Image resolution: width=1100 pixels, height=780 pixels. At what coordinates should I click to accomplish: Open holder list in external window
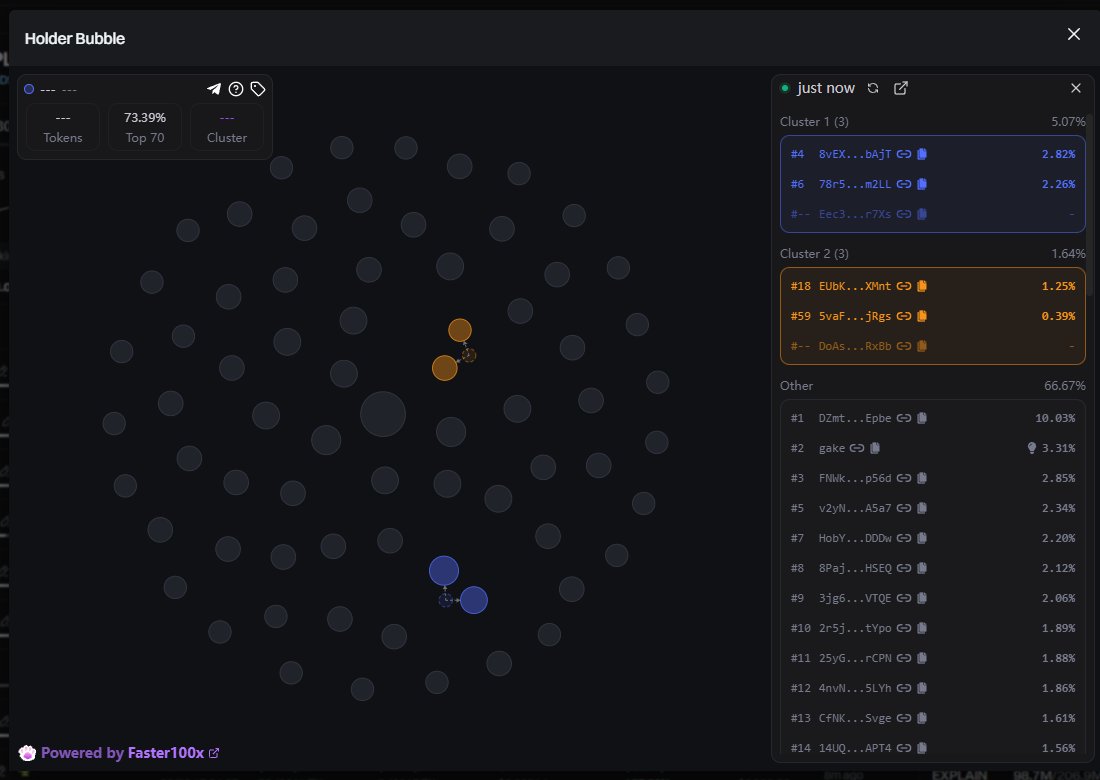tap(901, 88)
